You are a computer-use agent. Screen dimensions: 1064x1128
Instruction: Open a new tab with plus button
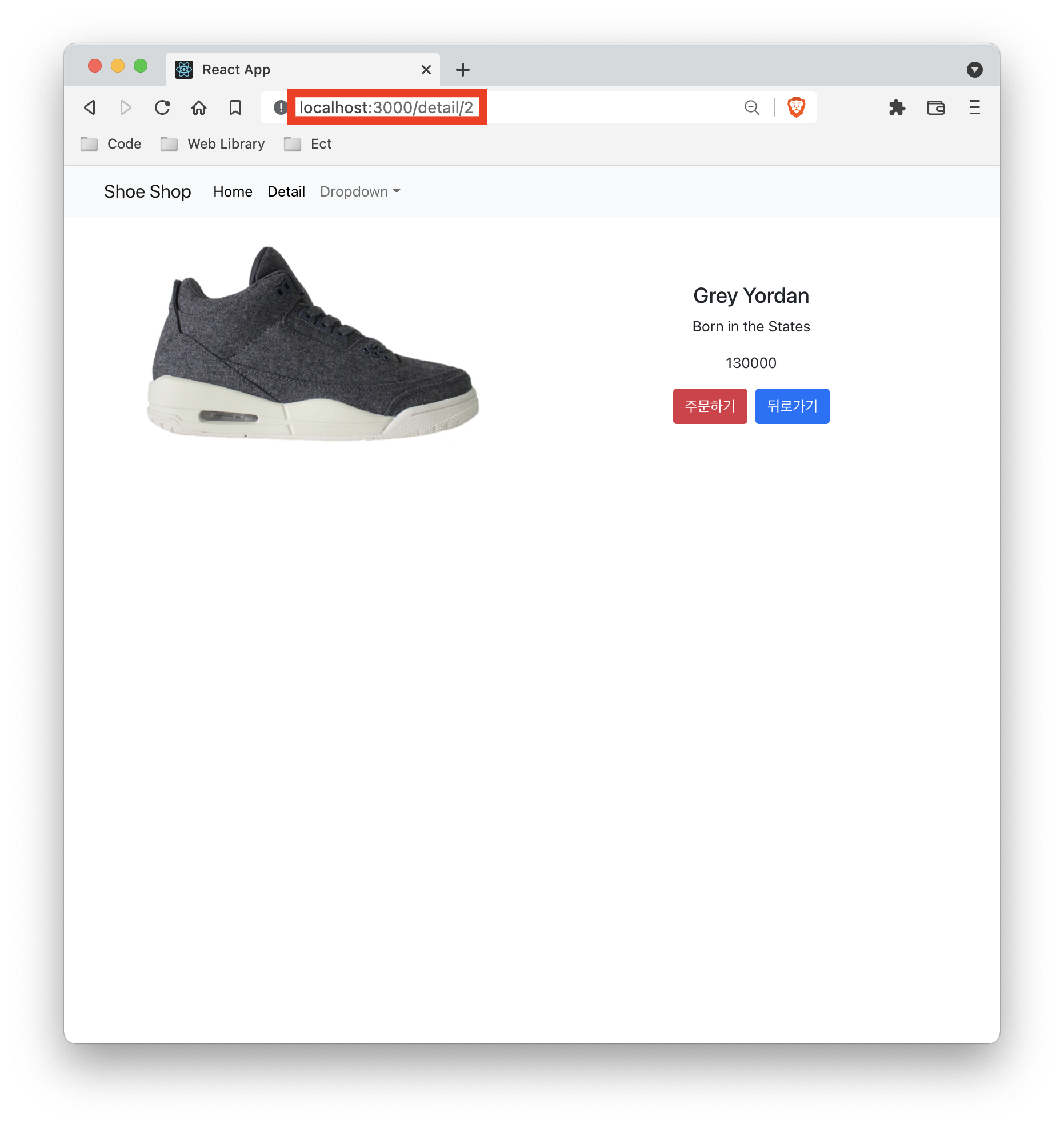pos(463,70)
